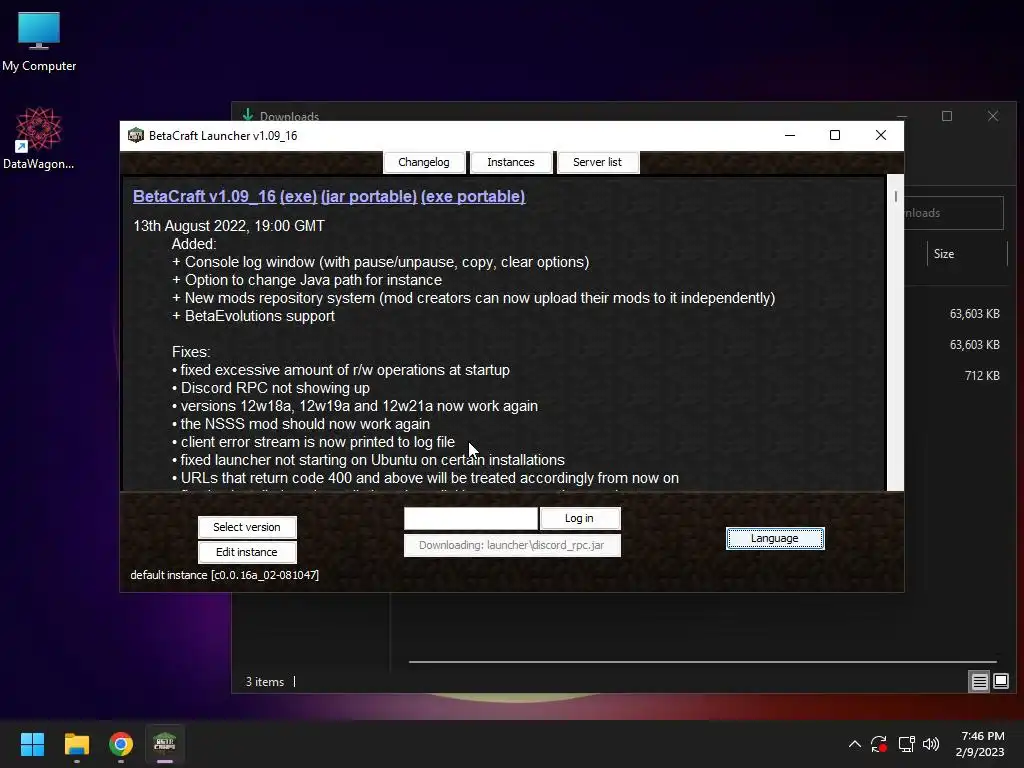The height and width of the screenshot is (768, 1024).
Task: Click the Downloading discord_rpc.jar status button
Action: (512, 545)
